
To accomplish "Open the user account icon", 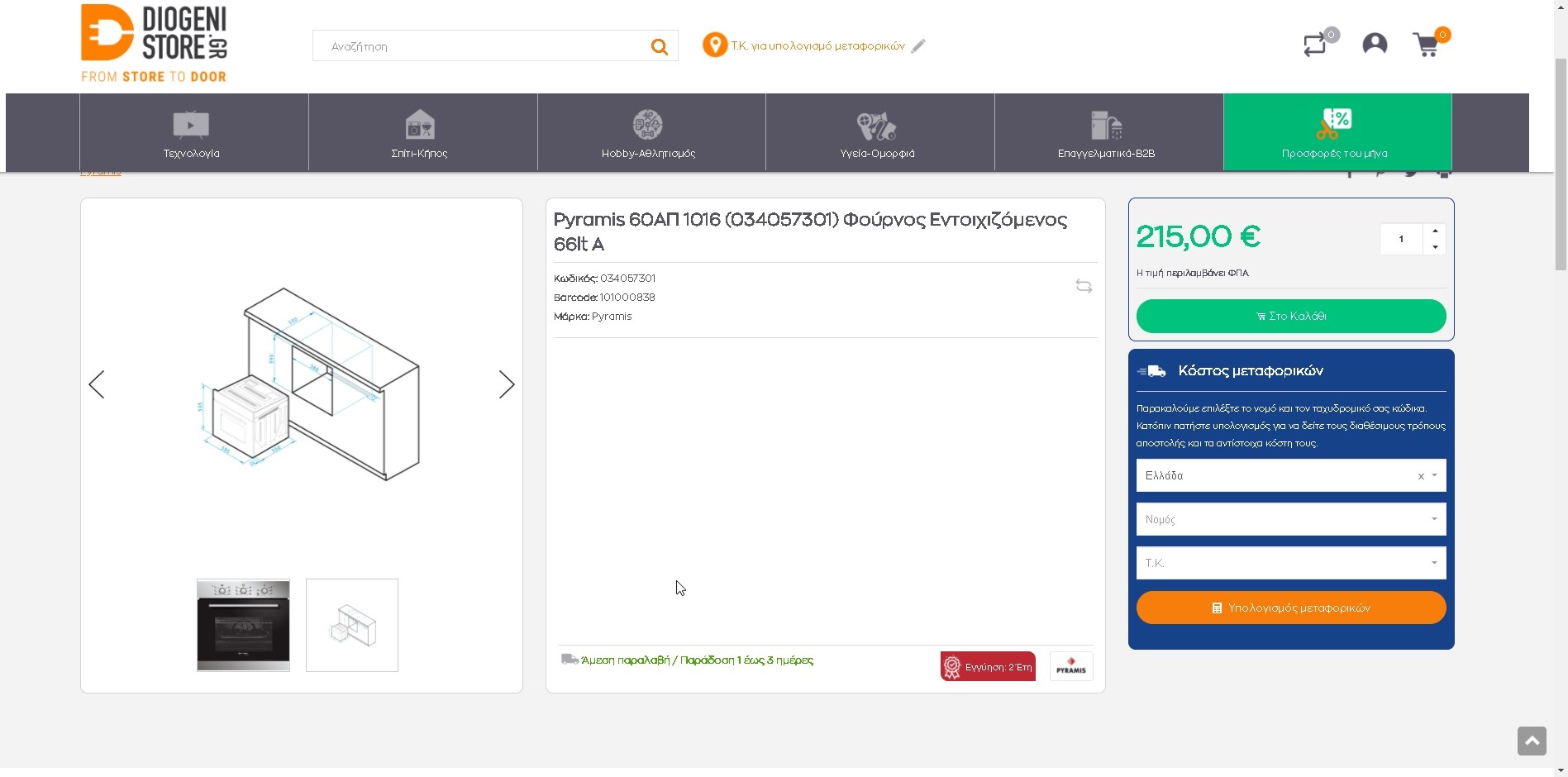I will [x=1375, y=44].
